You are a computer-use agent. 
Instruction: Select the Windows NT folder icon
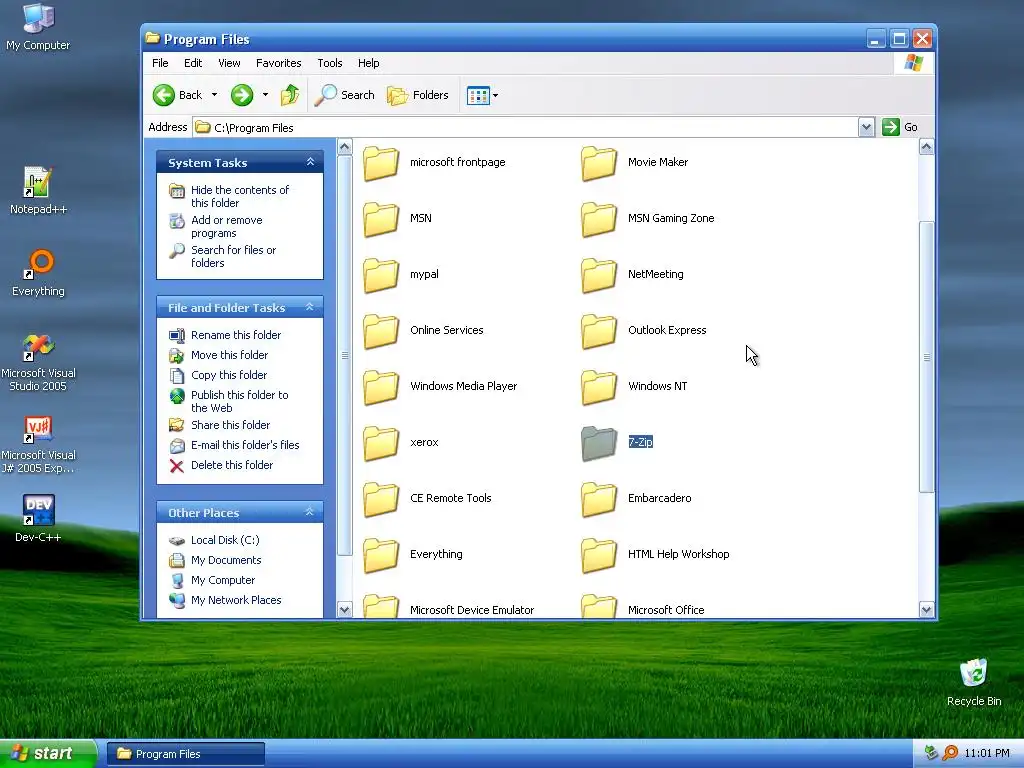click(x=599, y=387)
